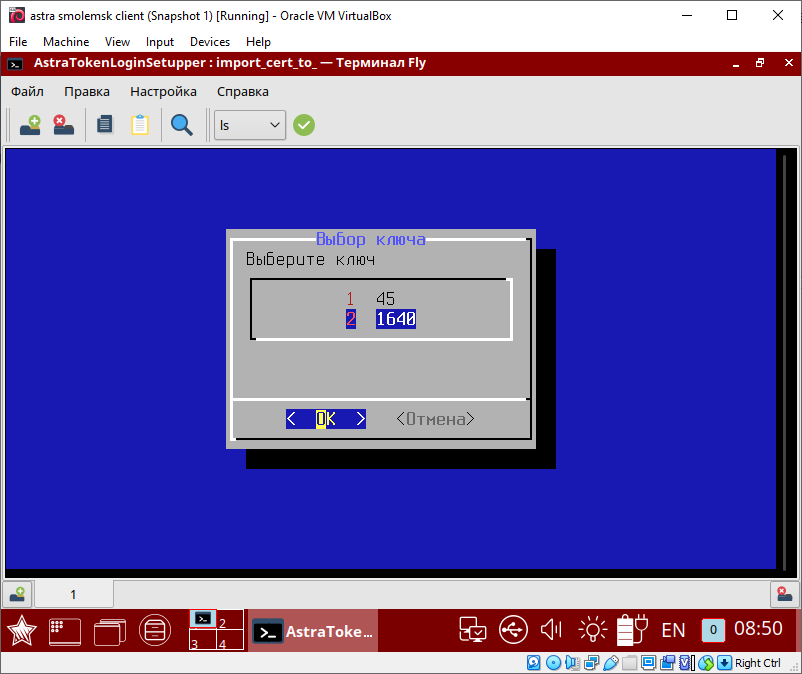Open clock showing 08:50
Screen dimensions: 802x674
pyautogui.click(x=758, y=628)
